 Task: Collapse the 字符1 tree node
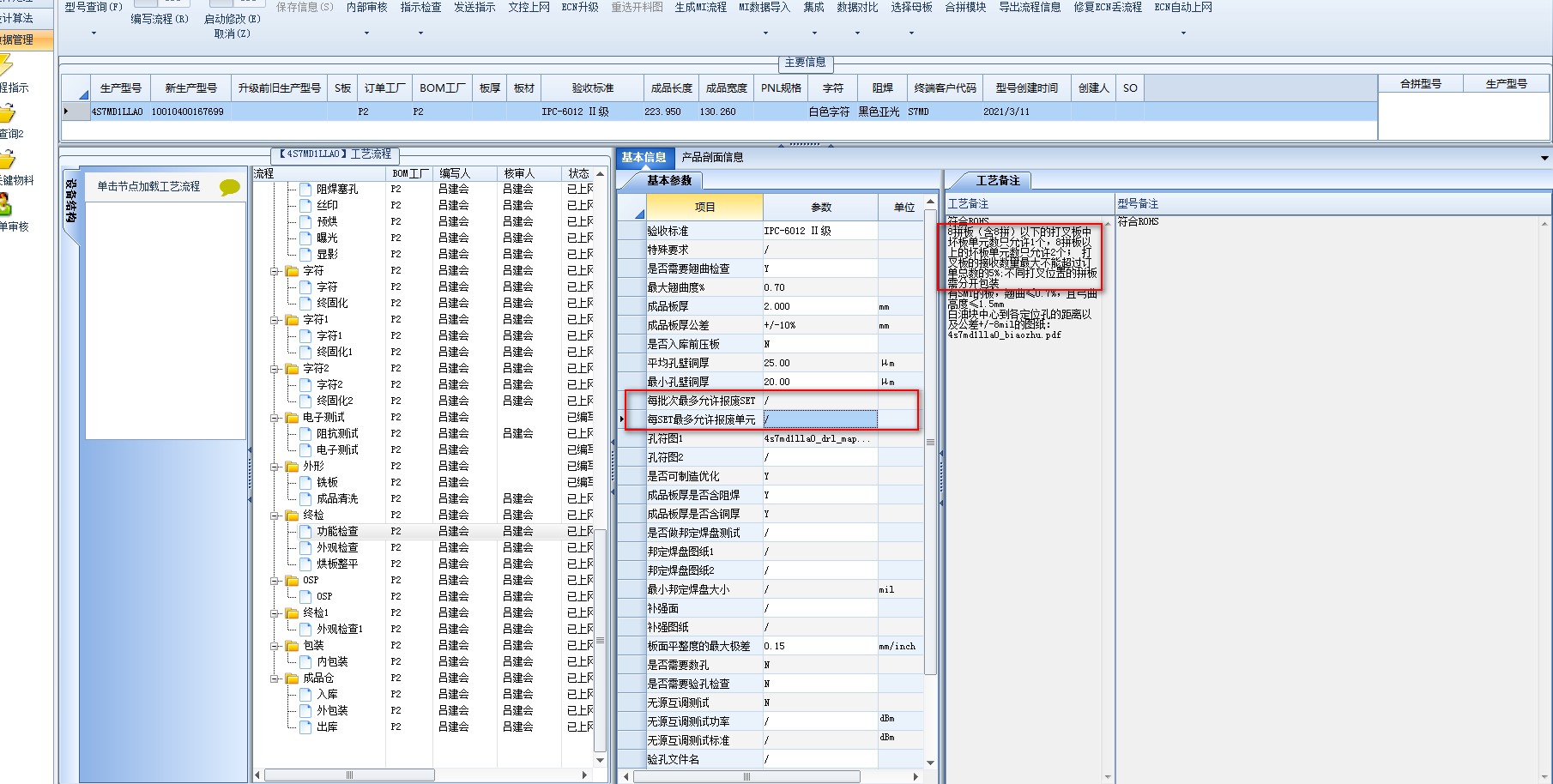(275, 320)
